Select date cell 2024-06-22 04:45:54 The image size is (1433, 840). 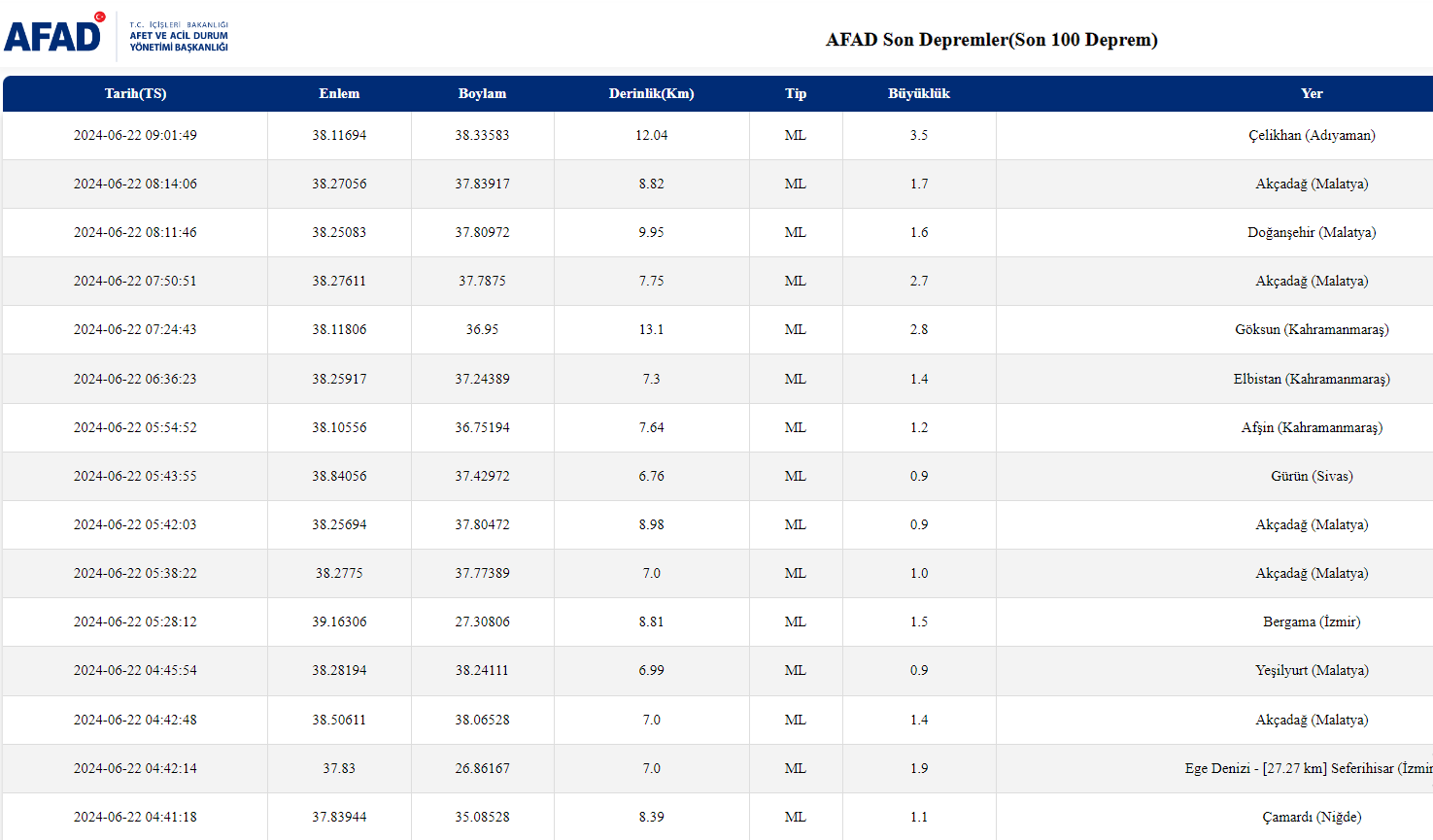pos(135,670)
